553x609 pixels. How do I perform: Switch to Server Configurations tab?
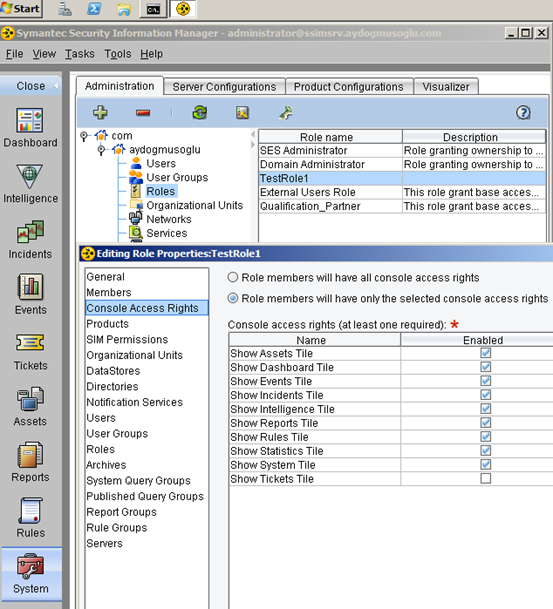224,87
